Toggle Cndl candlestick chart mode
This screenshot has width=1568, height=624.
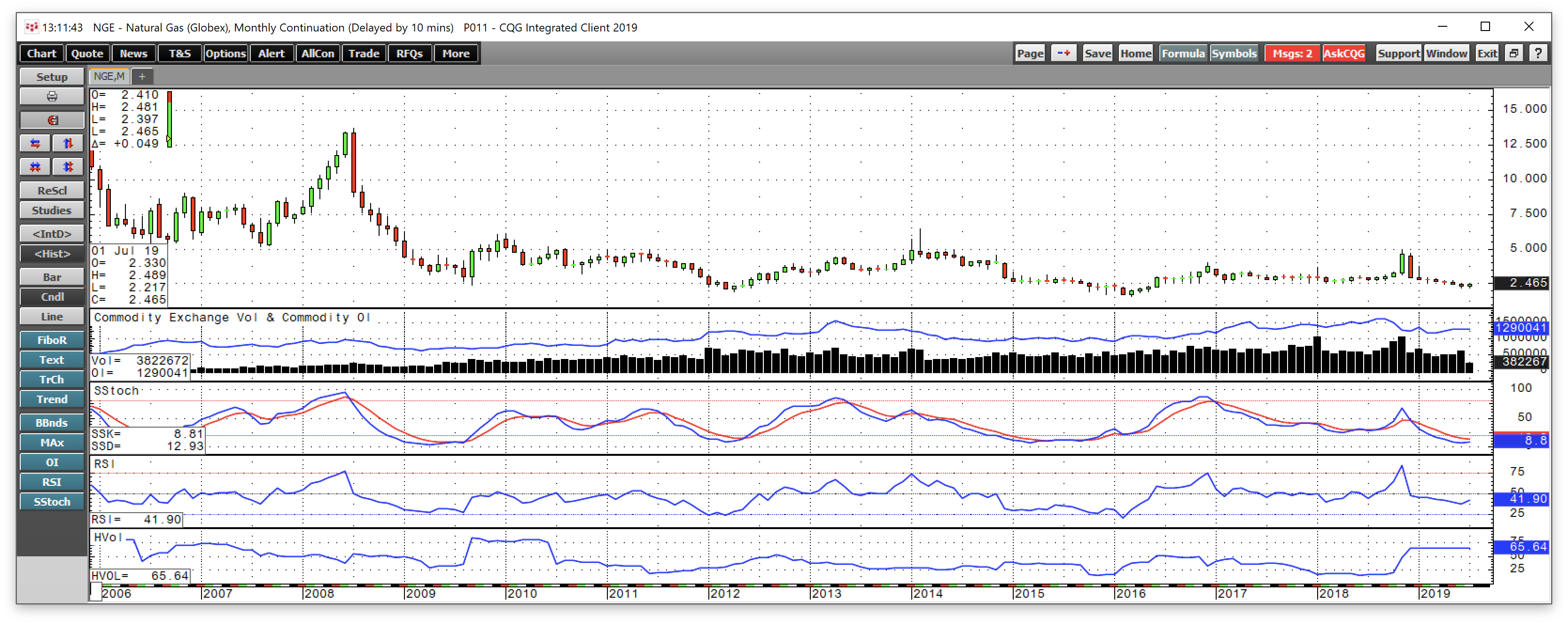pyautogui.click(x=52, y=296)
